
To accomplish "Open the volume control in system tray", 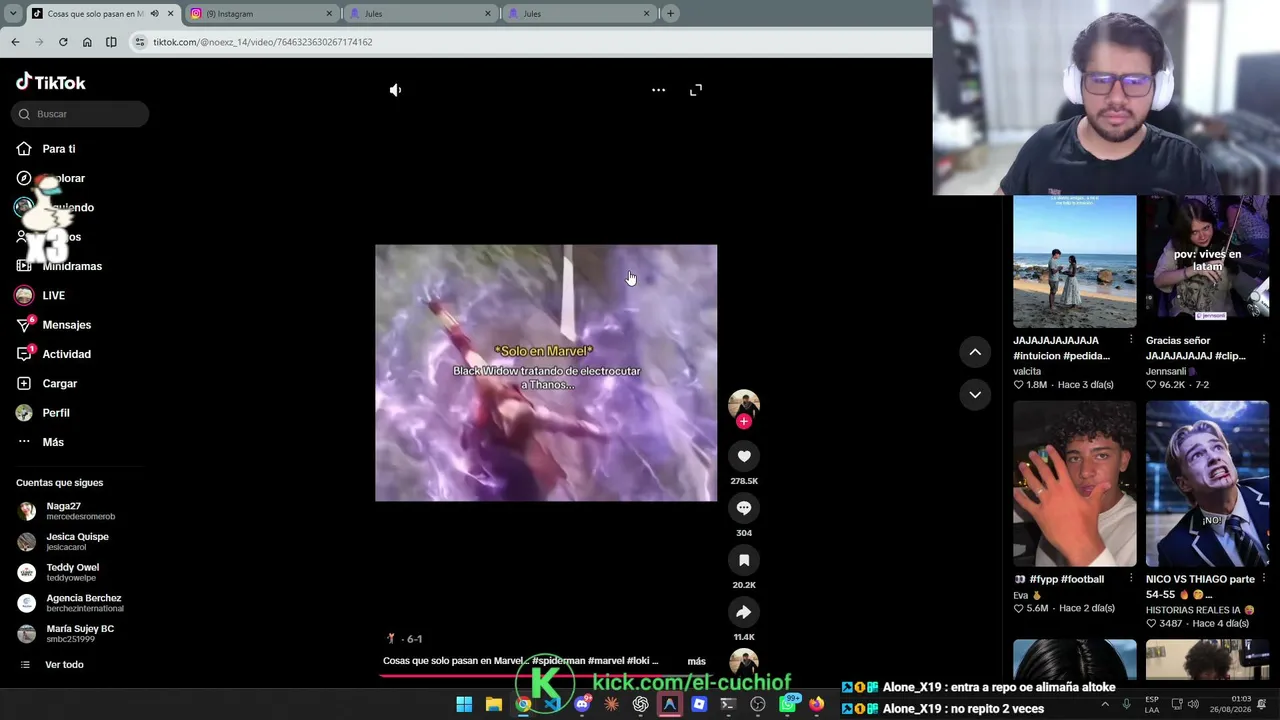I will (x=1193, y=704).
